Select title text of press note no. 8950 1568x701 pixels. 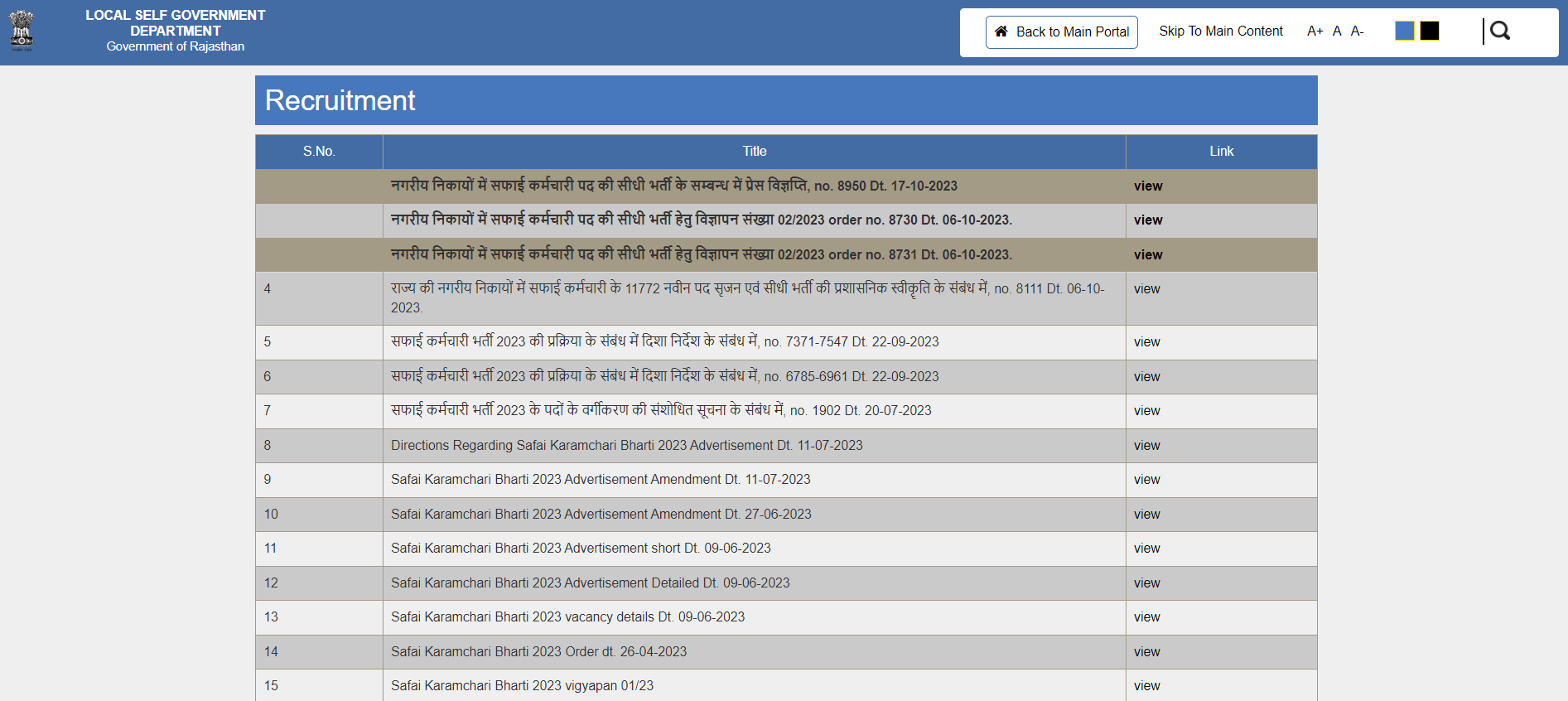pyautogui.click(x=674, y=186)
